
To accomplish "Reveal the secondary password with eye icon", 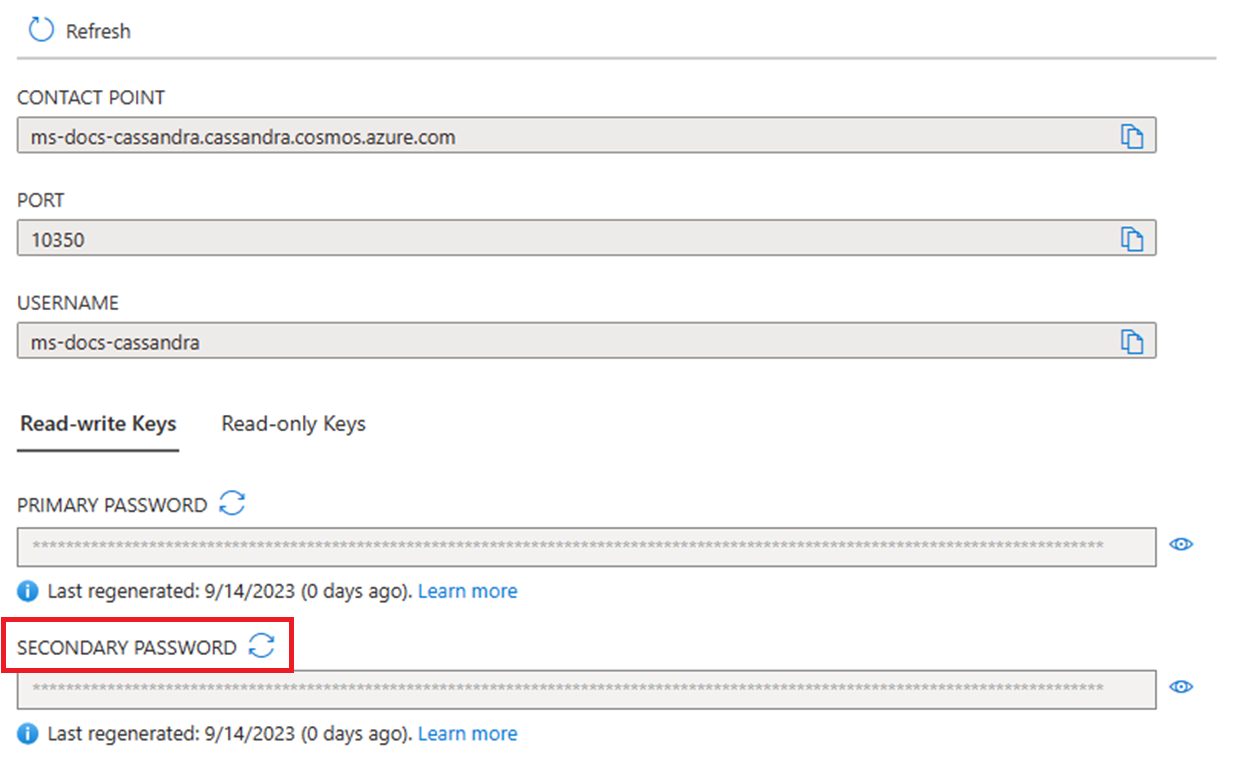I will tap(1182, 687).
